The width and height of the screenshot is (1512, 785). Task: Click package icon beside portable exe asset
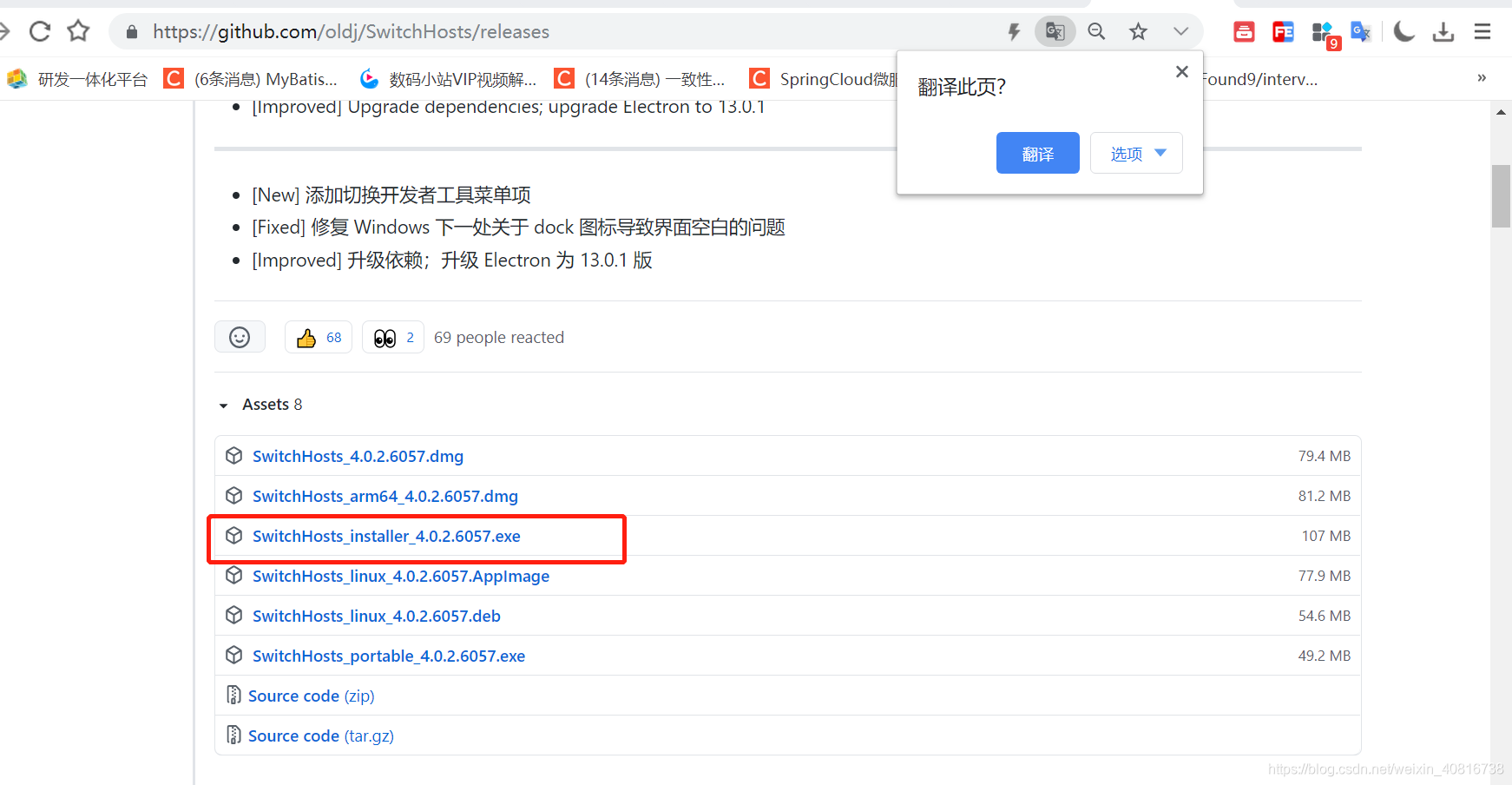233,656
